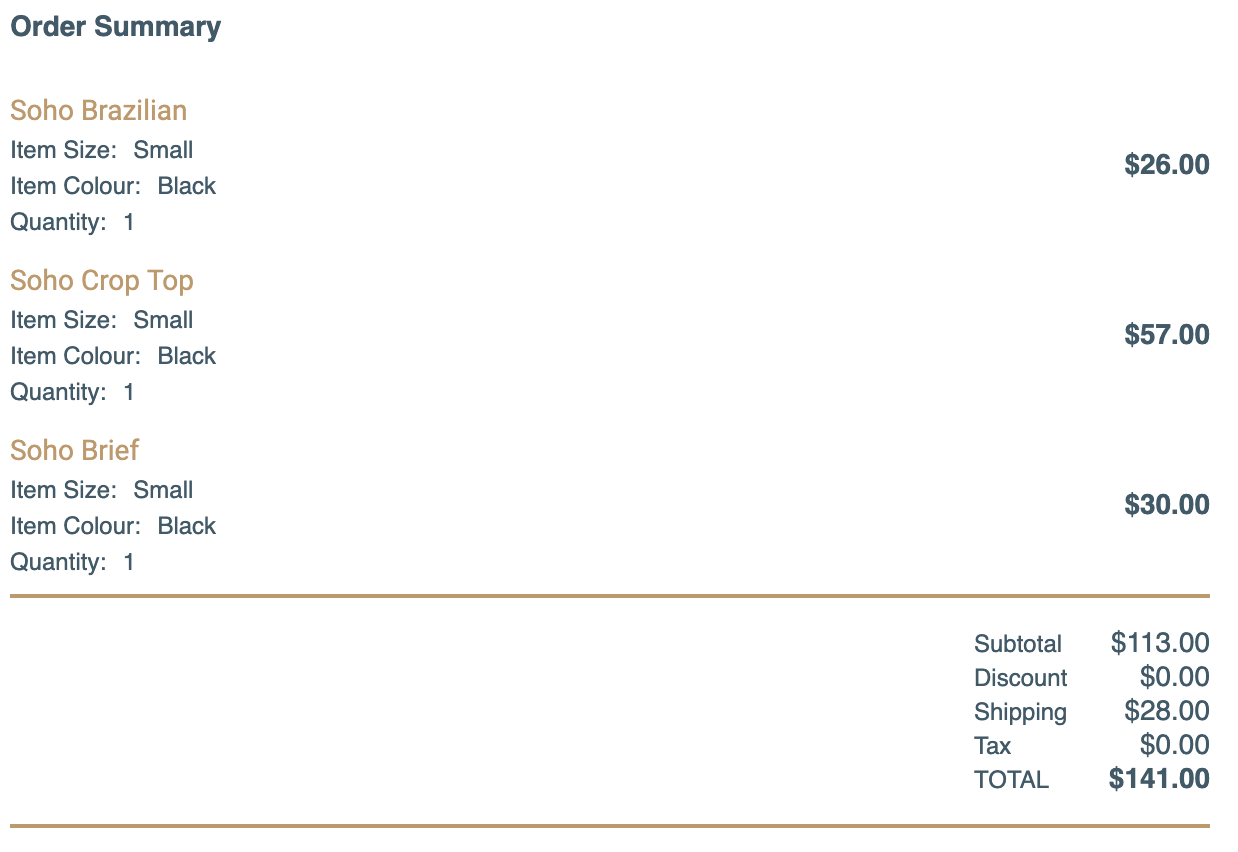Open the Soho Brief product link
Viewport: 1238px width, 852px height.
tap(74, 451)
